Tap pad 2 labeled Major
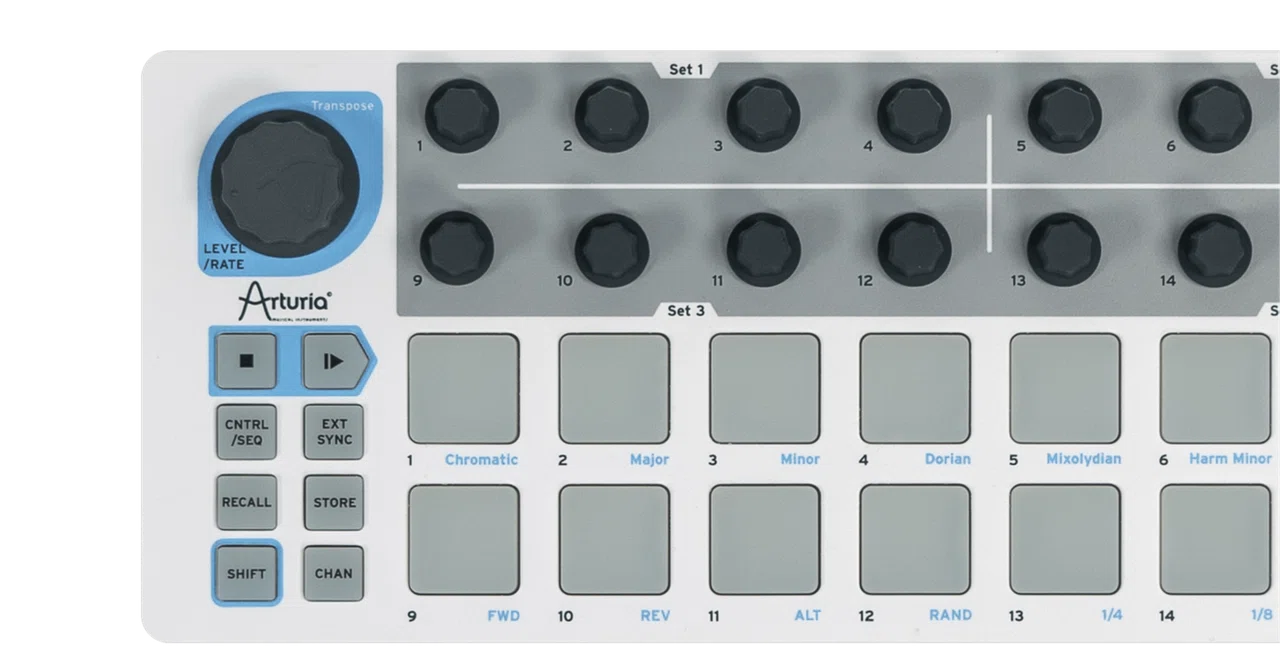This screenshot has width=1280, height=670. tap(614, 389)
